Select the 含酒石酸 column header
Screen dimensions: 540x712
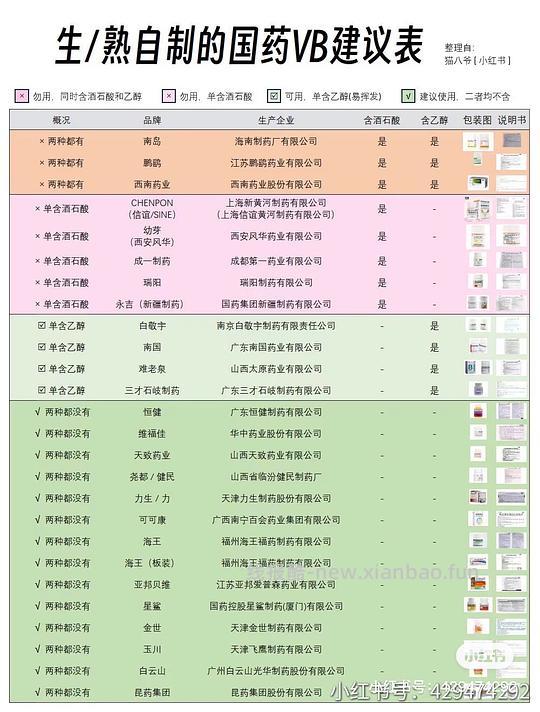pos(382,120)
